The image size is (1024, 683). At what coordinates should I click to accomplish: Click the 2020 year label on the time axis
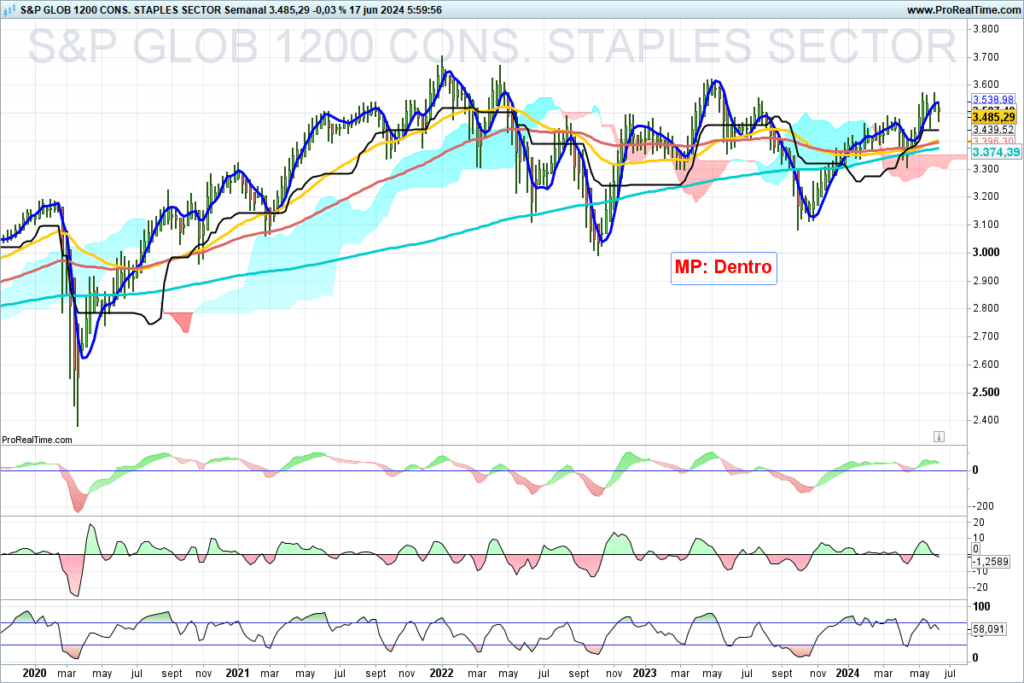[x=34, y=673]
